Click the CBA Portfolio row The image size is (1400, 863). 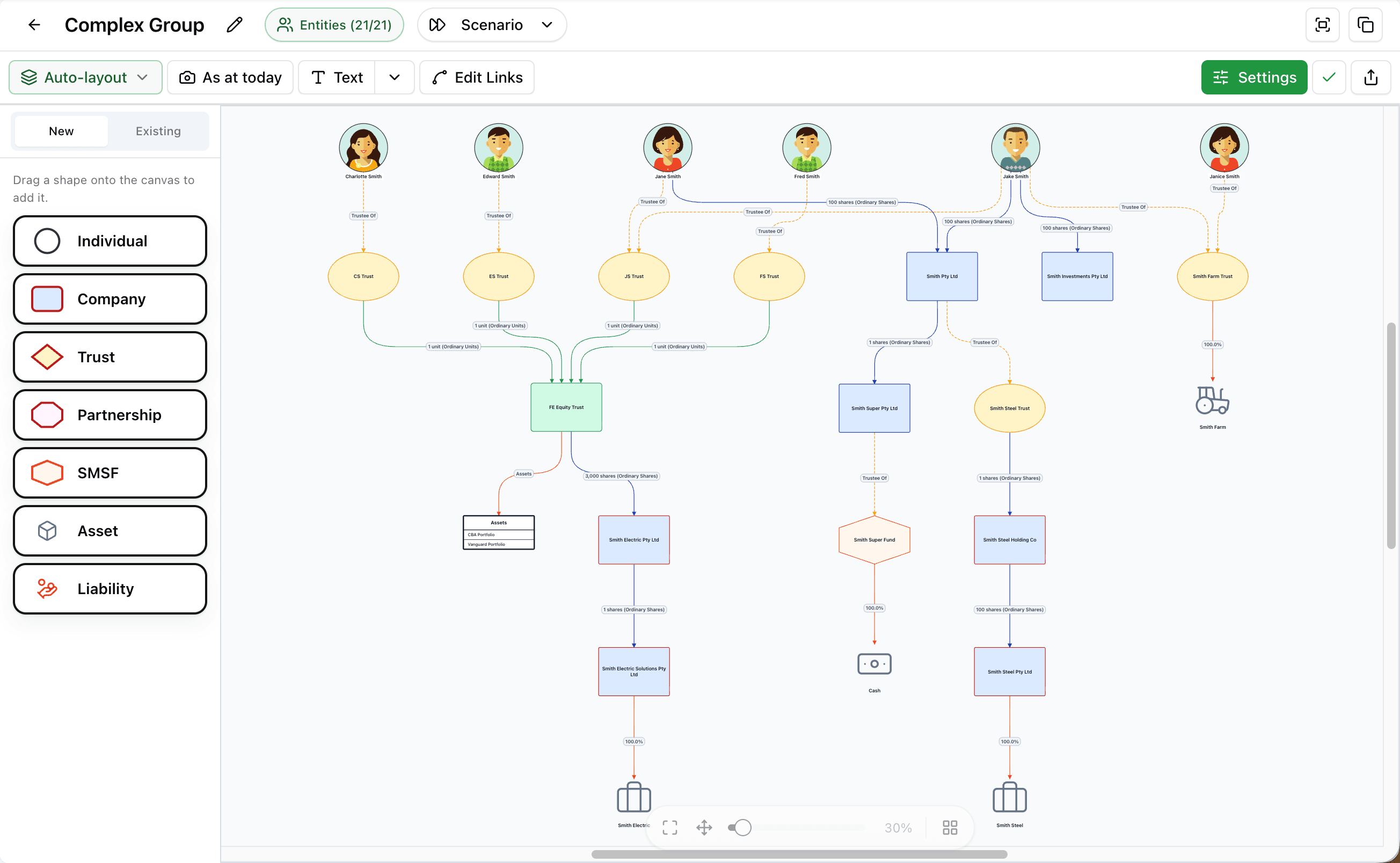coord(498,535)
